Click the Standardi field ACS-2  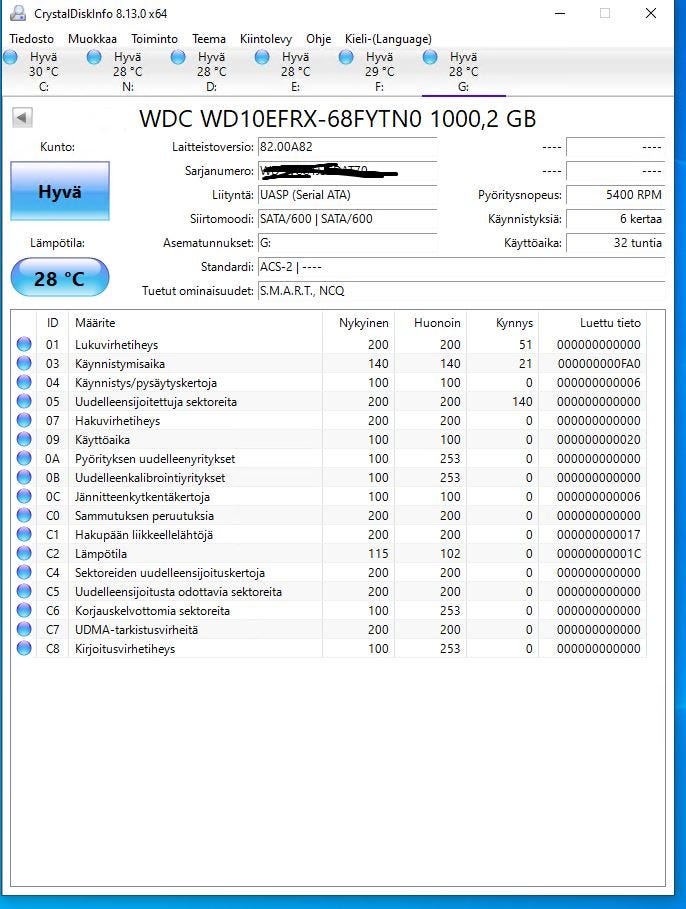(461, 267)
